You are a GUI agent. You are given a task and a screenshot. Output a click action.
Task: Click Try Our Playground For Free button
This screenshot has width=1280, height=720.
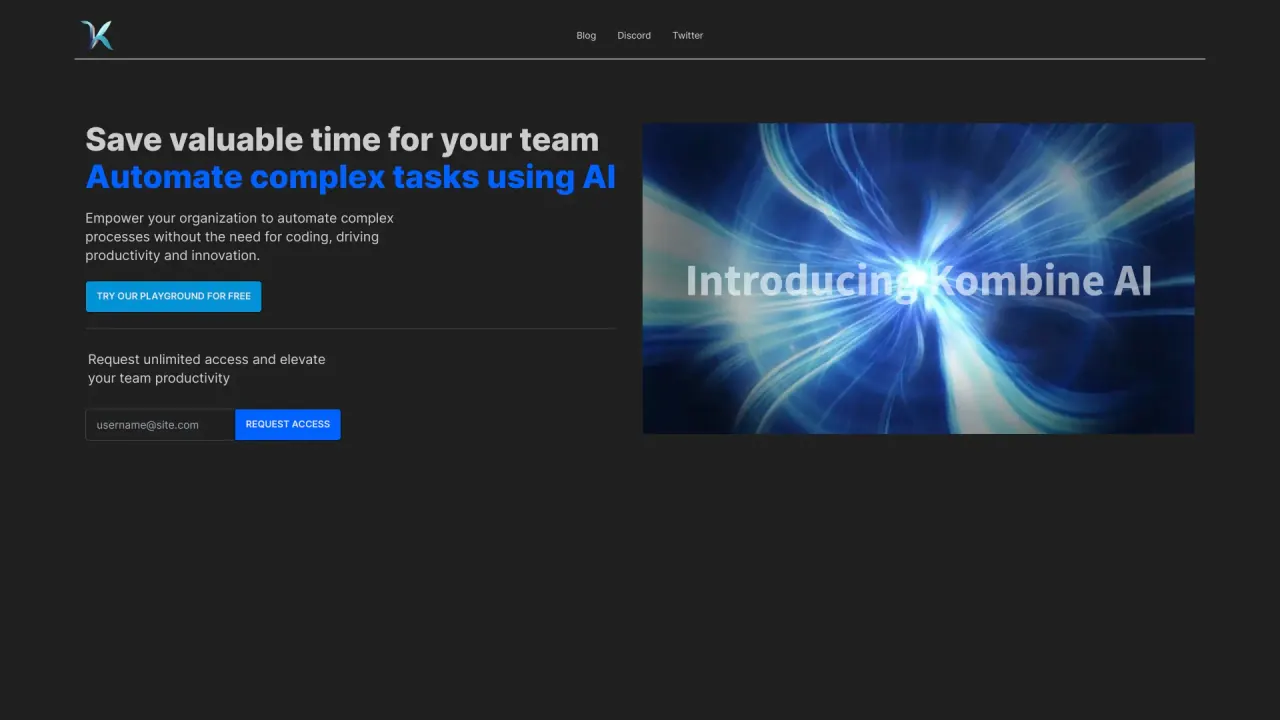(x=173, y=297)
